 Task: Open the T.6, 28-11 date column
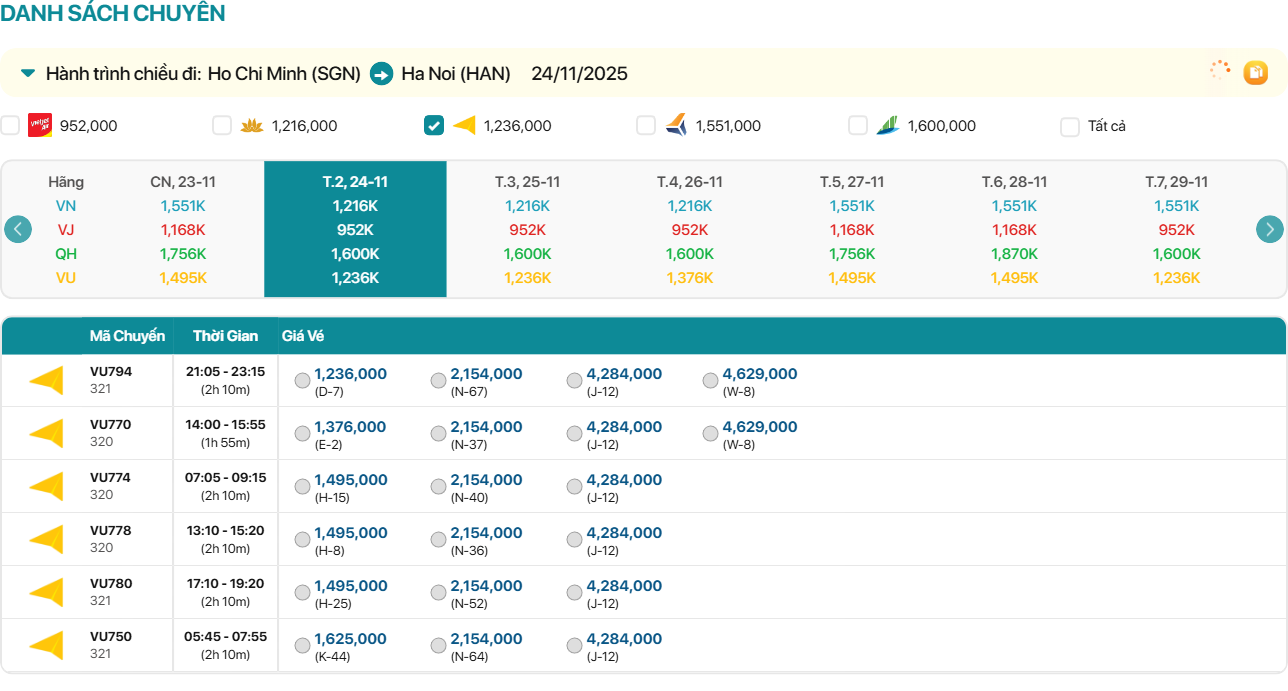[x=1014, y=182]
